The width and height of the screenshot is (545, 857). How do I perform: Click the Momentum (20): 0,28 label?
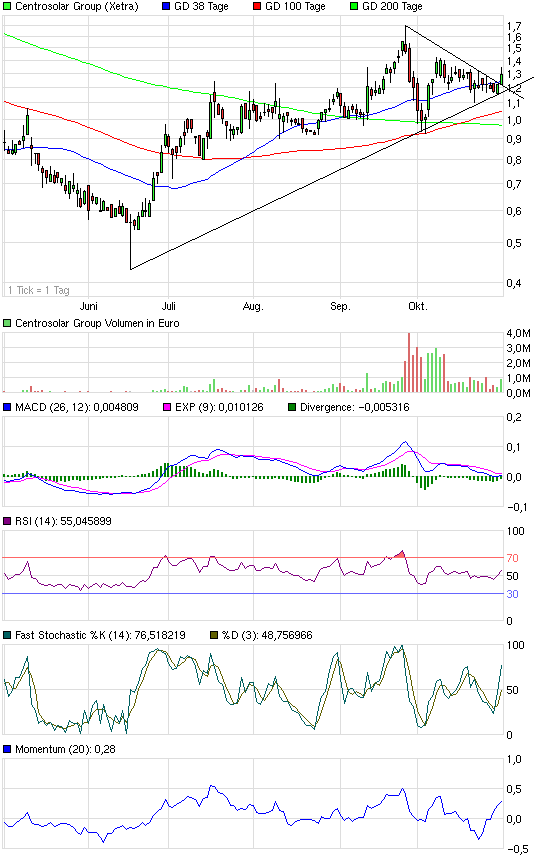click(66, 749)
